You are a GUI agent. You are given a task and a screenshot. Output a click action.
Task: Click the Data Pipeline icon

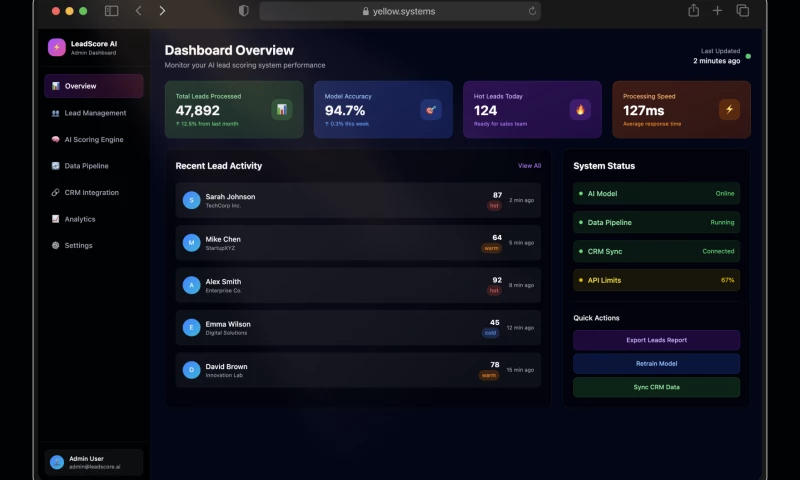point(56,166)
